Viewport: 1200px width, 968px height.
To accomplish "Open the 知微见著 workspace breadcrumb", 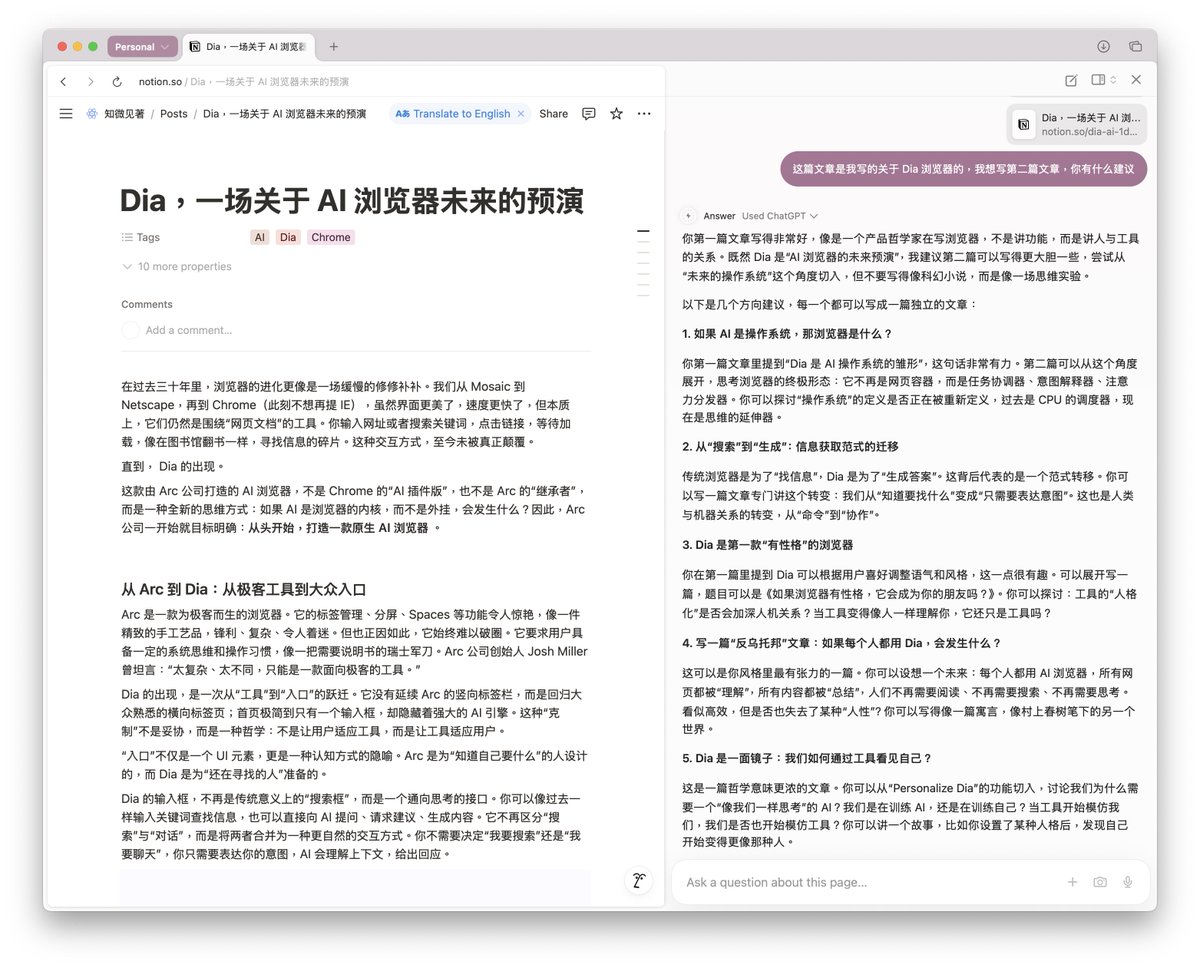I will pyautogui.click(x=116, y=114).
